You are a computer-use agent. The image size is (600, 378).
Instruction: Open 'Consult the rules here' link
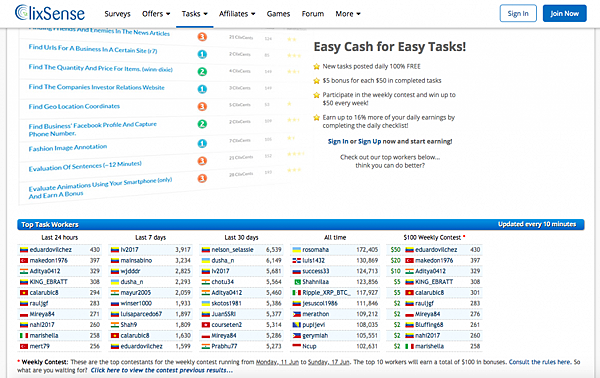click(x=540, y=362)
